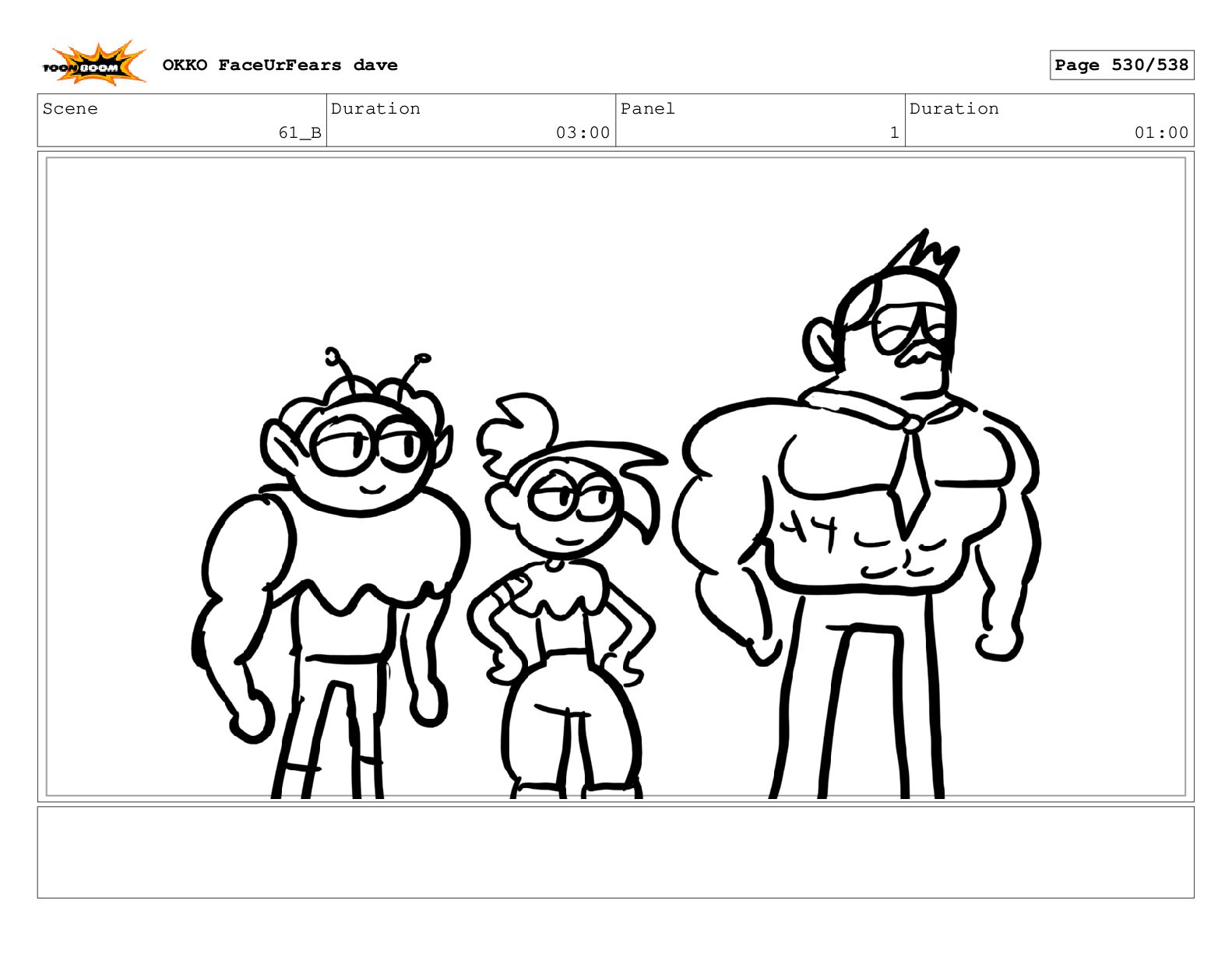Click the 'Page 530/538' page indicator

[x=1121, y=65]
